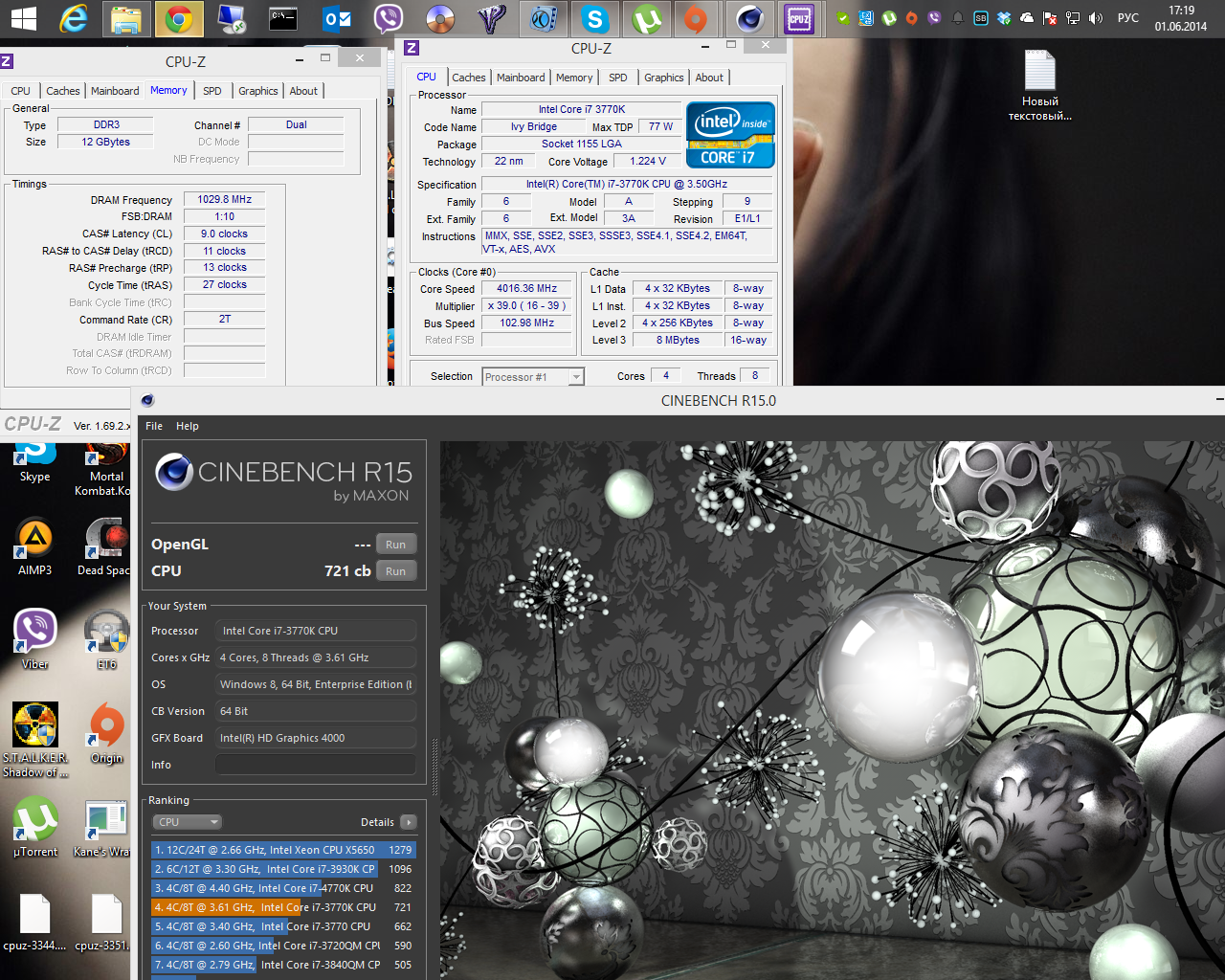Select the i7-3770 CPU ranking row
1225x980 pixels.
(x=283, y=926)
